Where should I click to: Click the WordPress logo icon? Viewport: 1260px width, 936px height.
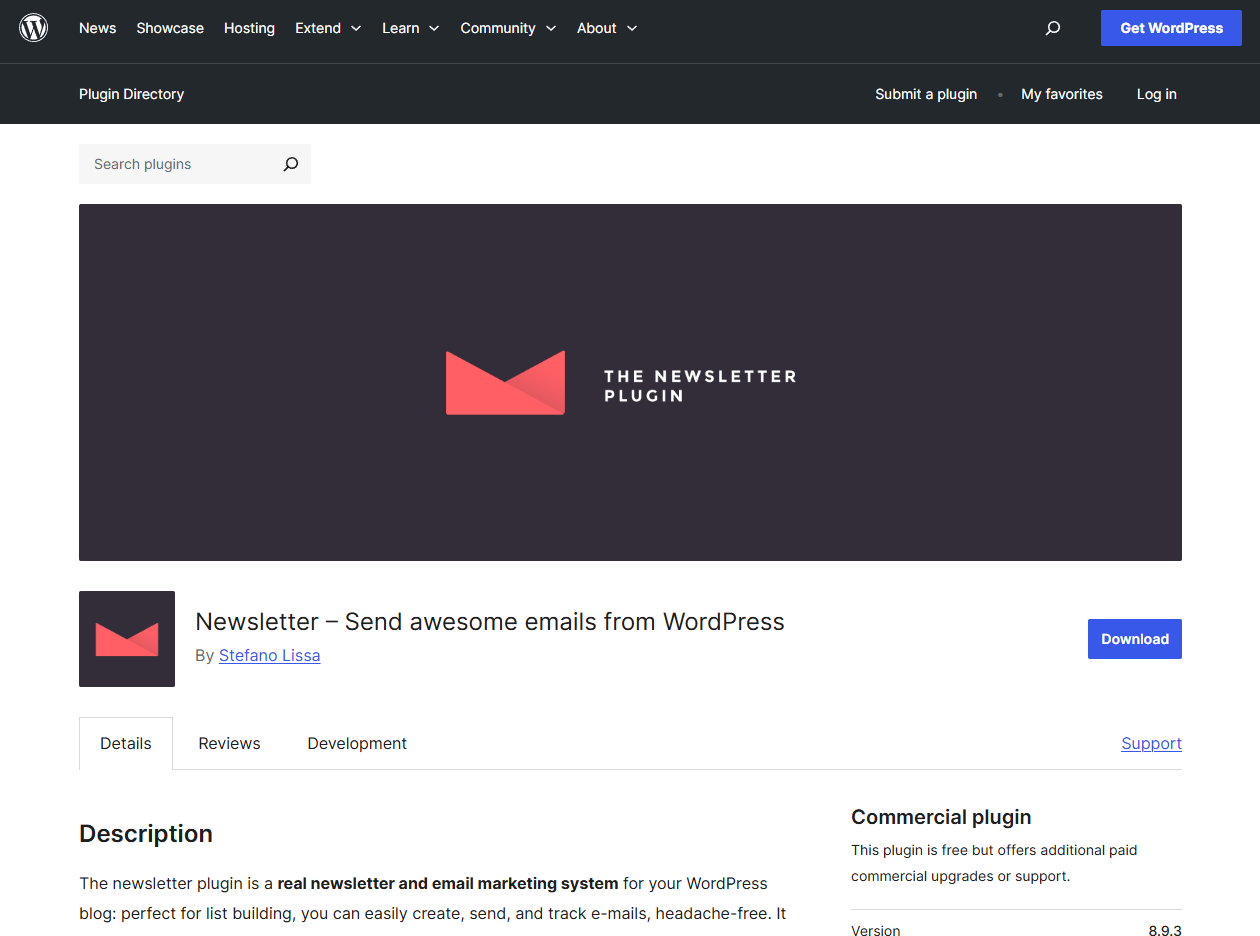coord(34,28)
